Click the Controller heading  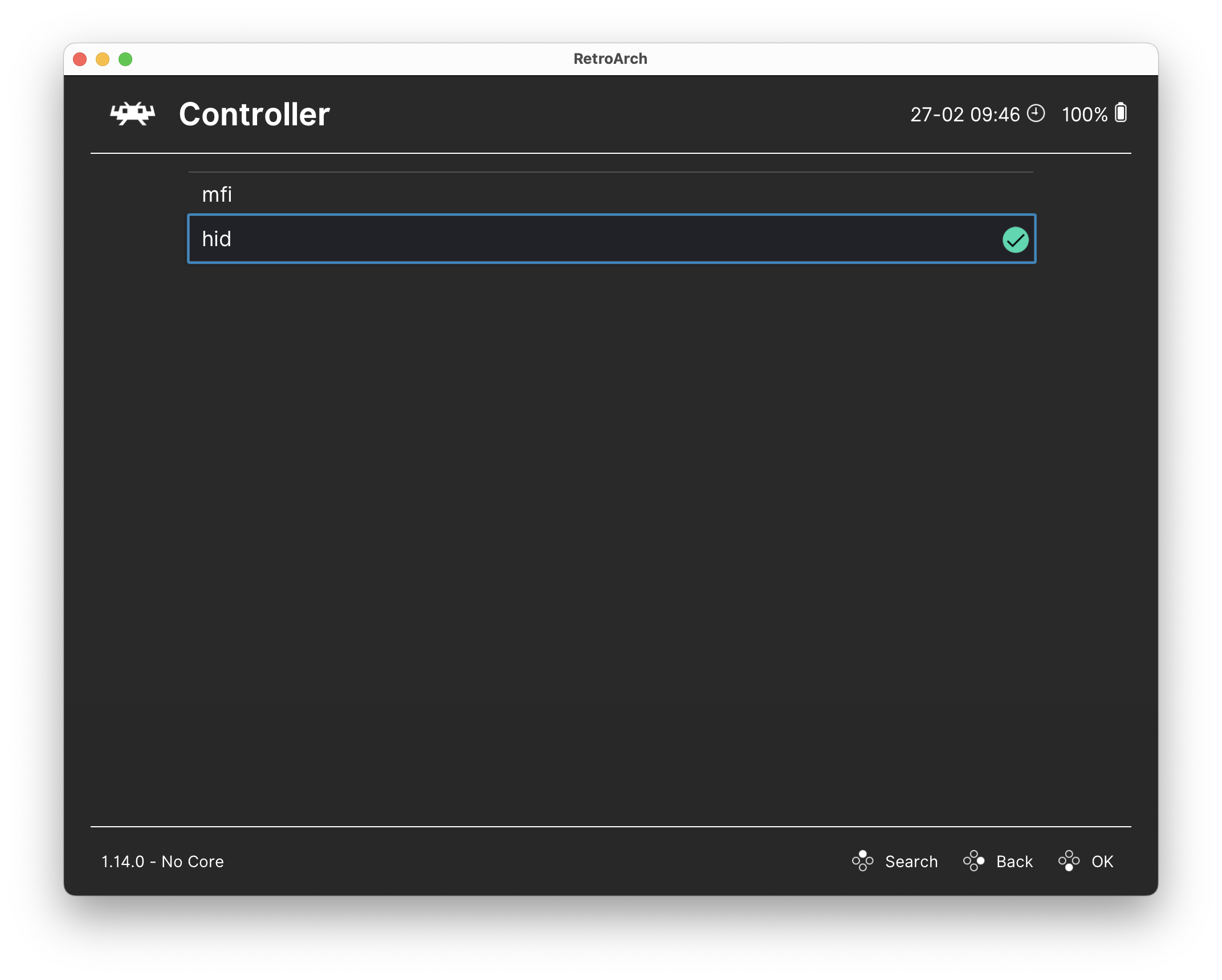point(254,114)
